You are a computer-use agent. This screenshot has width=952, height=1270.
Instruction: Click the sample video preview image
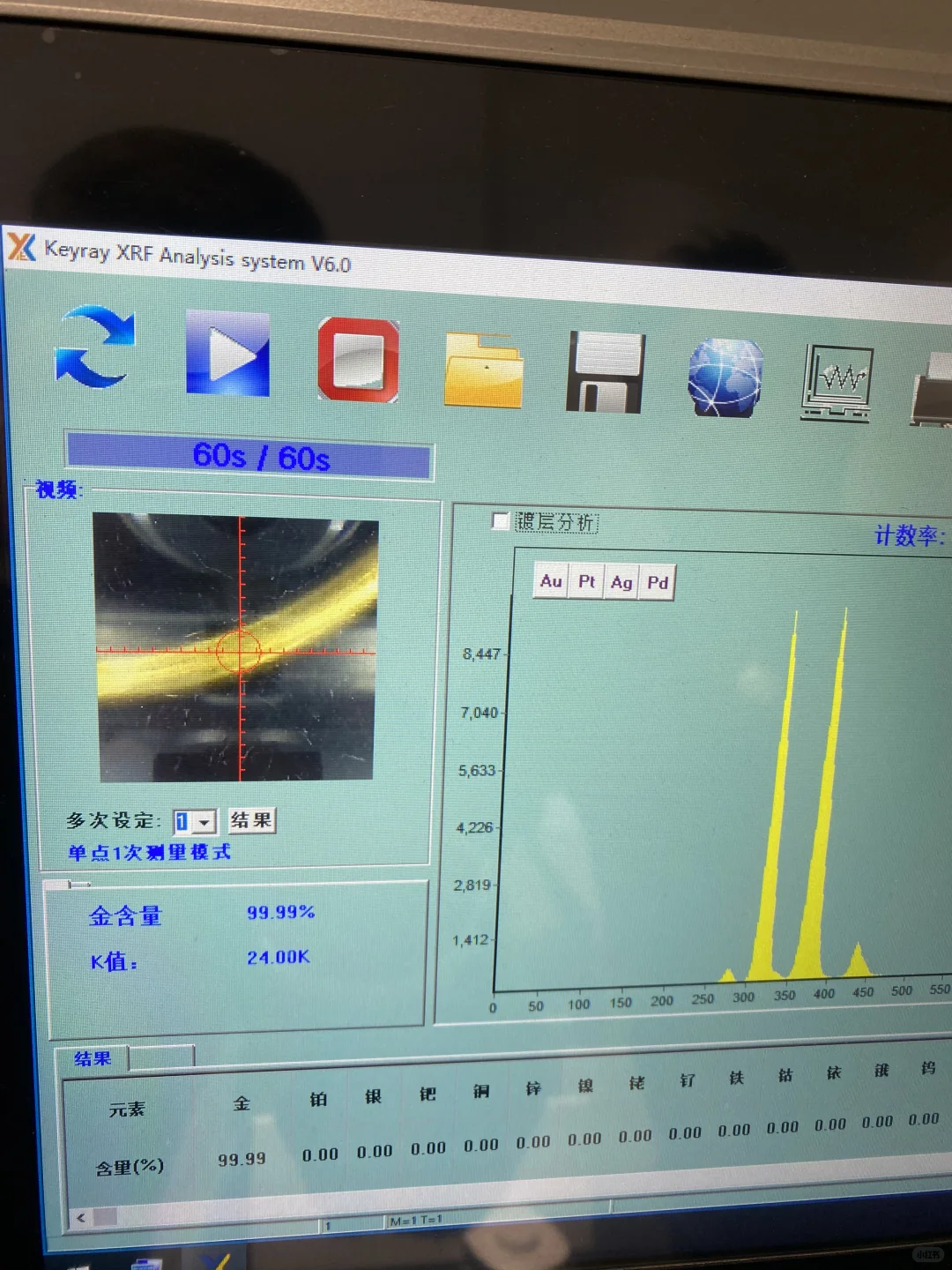pos(236,647)
